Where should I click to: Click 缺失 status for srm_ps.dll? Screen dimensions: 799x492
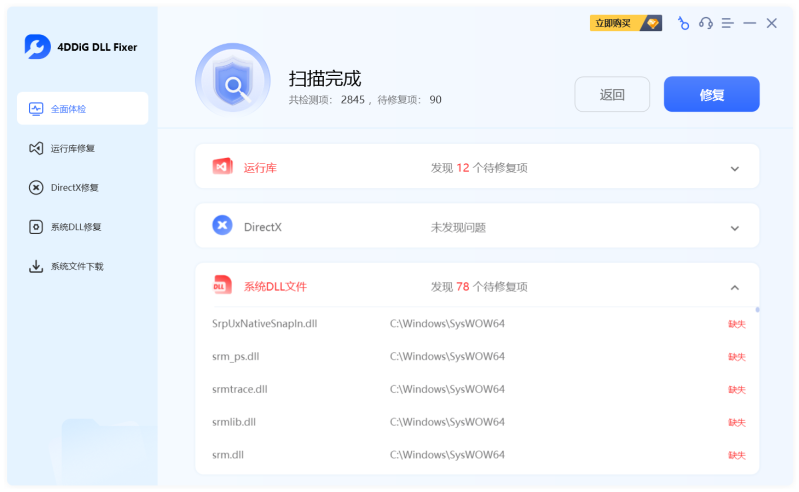pos(737,357)
